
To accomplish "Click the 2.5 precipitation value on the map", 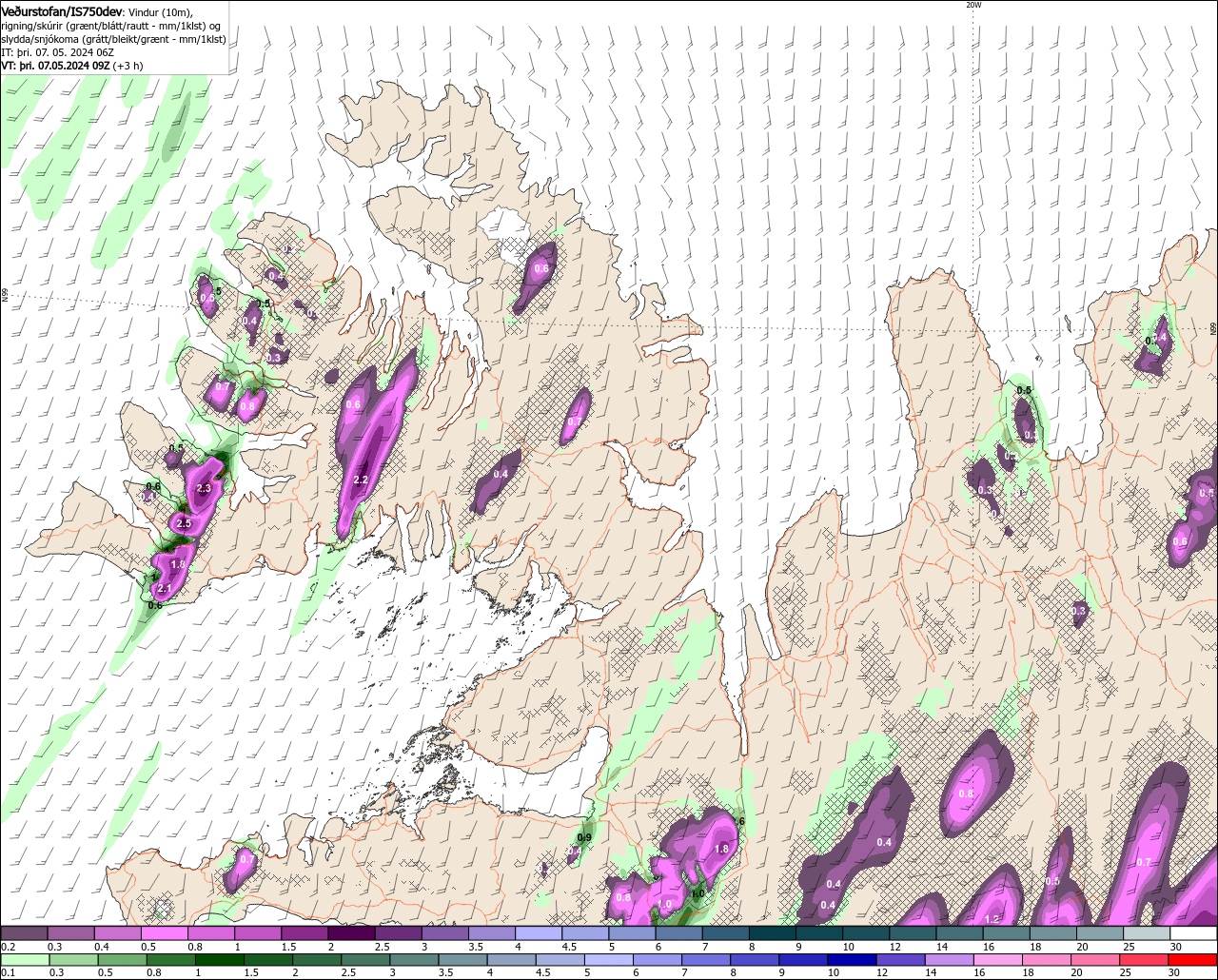I will pos(184,523).
